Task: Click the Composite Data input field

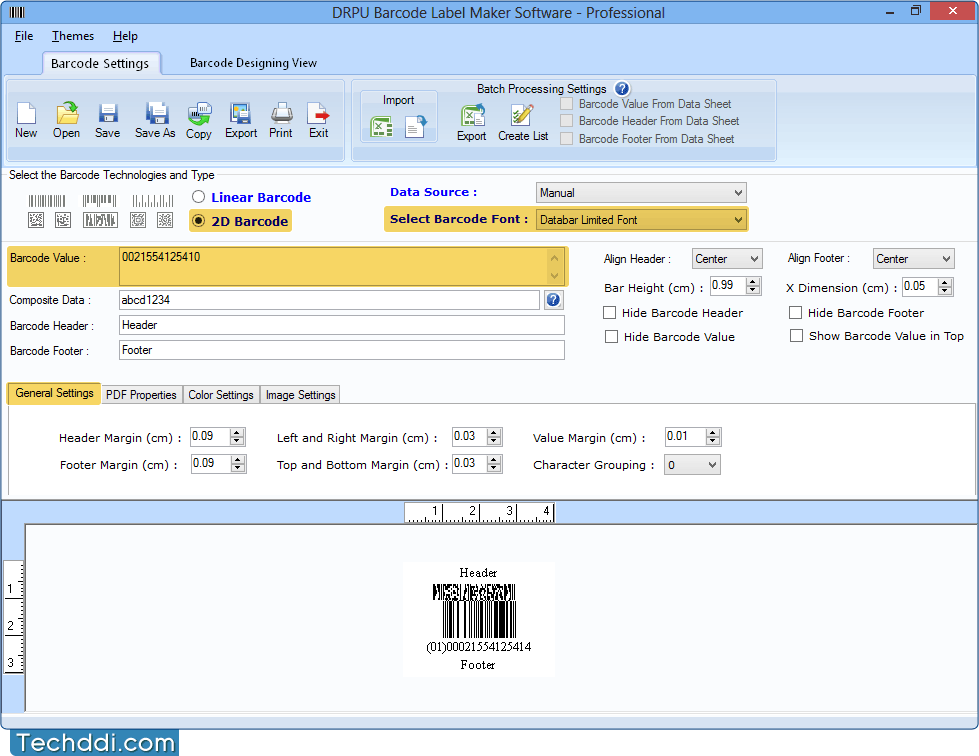Action: tap(329, 300)
